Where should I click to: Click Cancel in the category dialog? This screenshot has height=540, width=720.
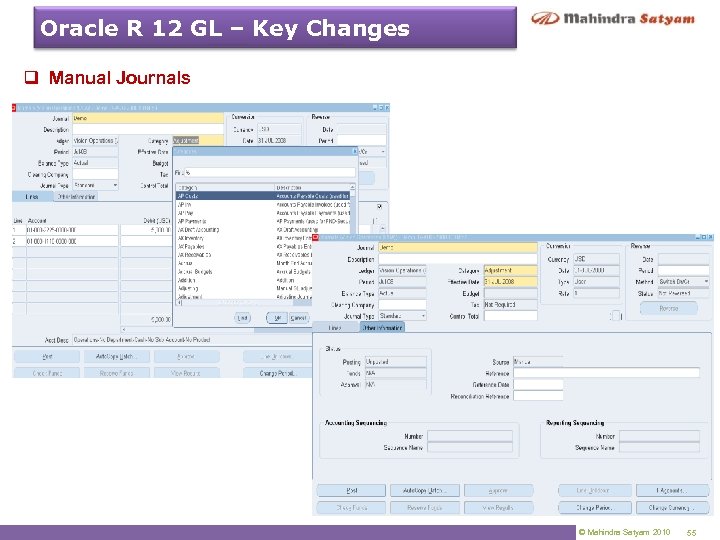[298, 318]
